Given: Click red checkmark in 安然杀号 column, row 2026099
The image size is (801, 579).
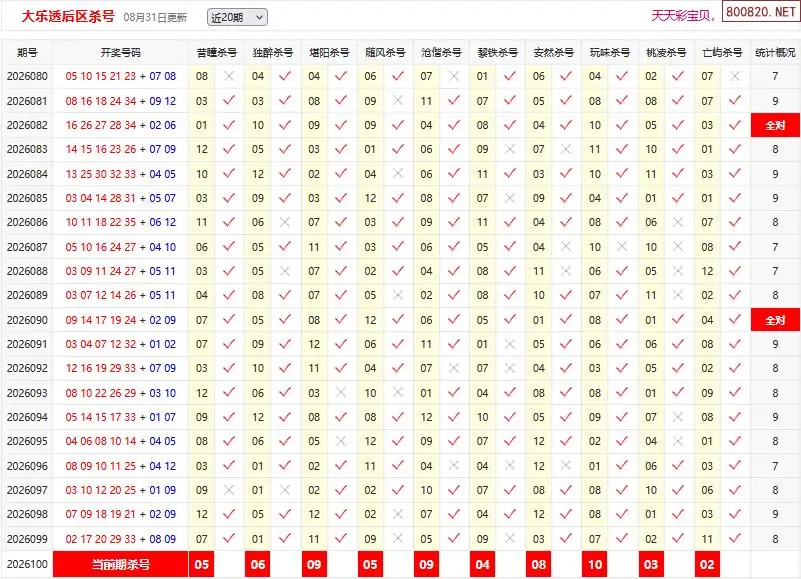Looking at the screenshot, I should 566,538.
